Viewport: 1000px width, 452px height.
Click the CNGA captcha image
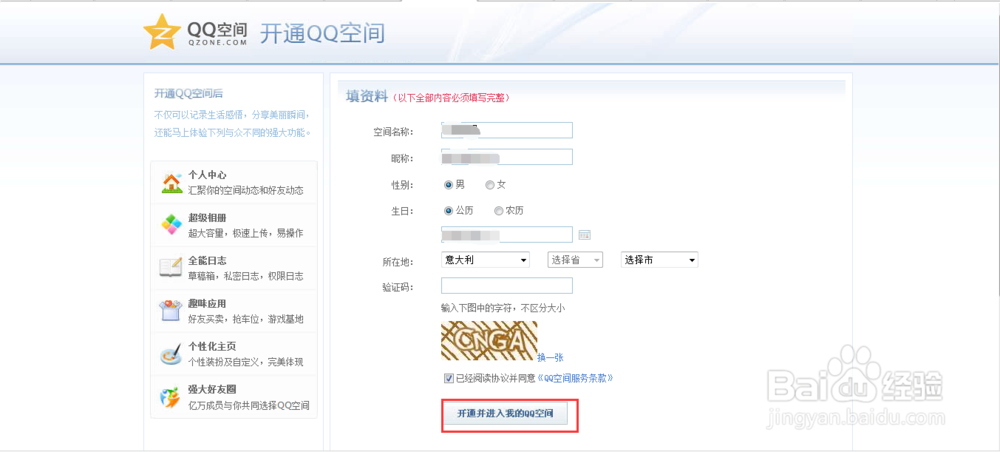click(x=489, y=340)
